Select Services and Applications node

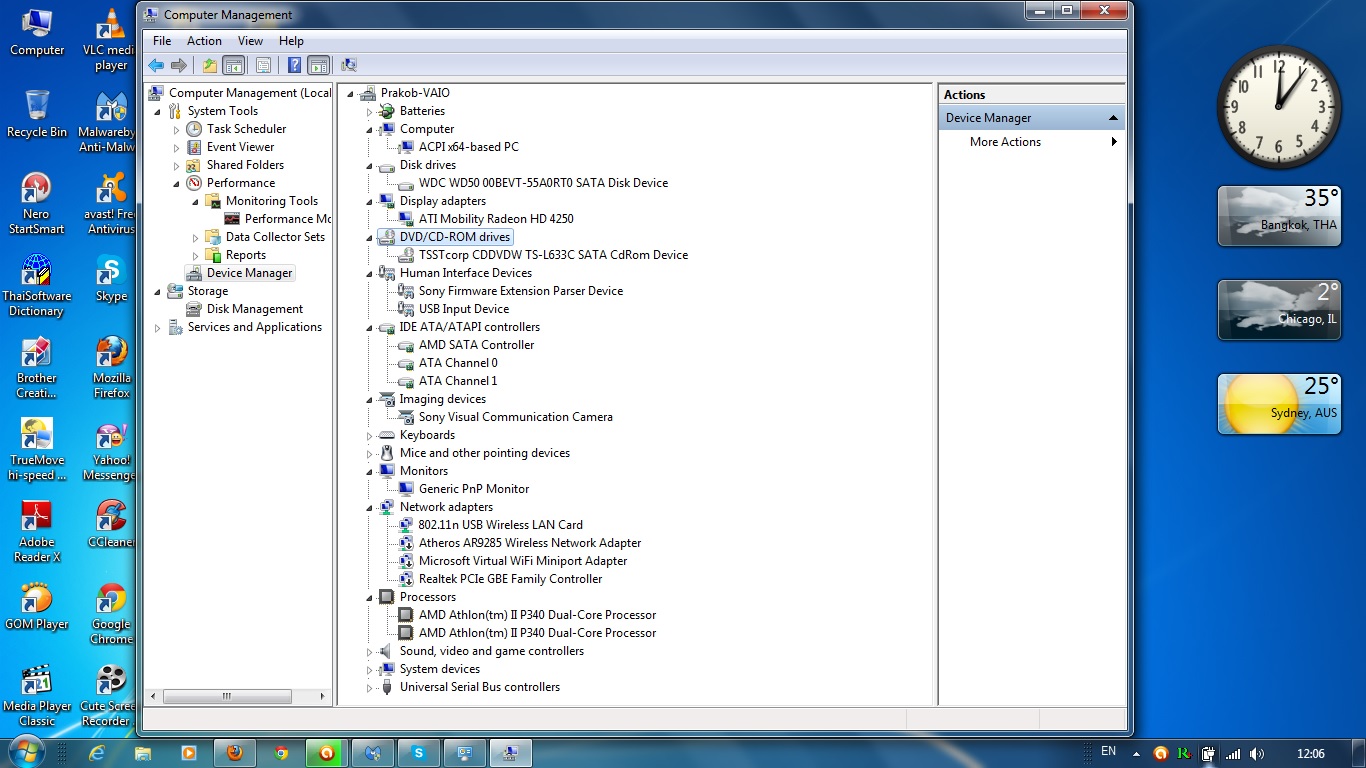coord(254,327)
